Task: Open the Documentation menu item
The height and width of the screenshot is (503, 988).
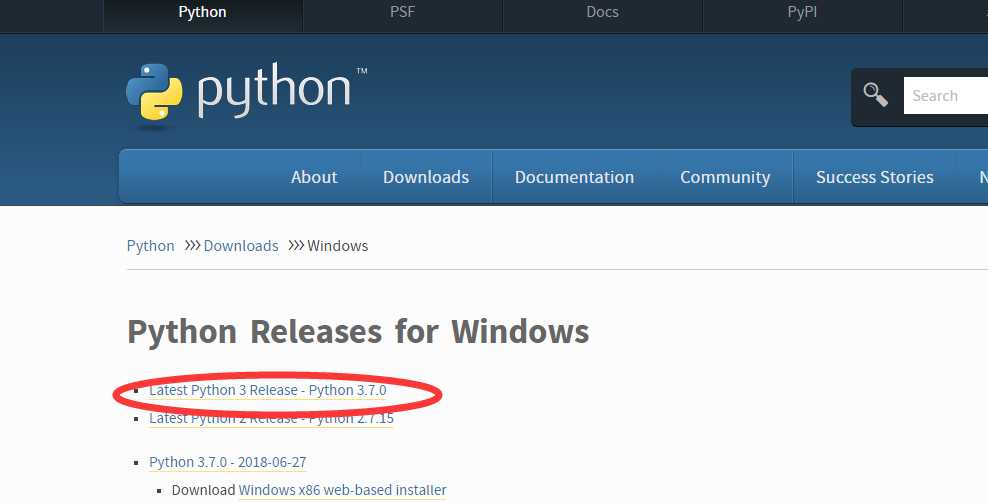Action: tap(574, 177)
